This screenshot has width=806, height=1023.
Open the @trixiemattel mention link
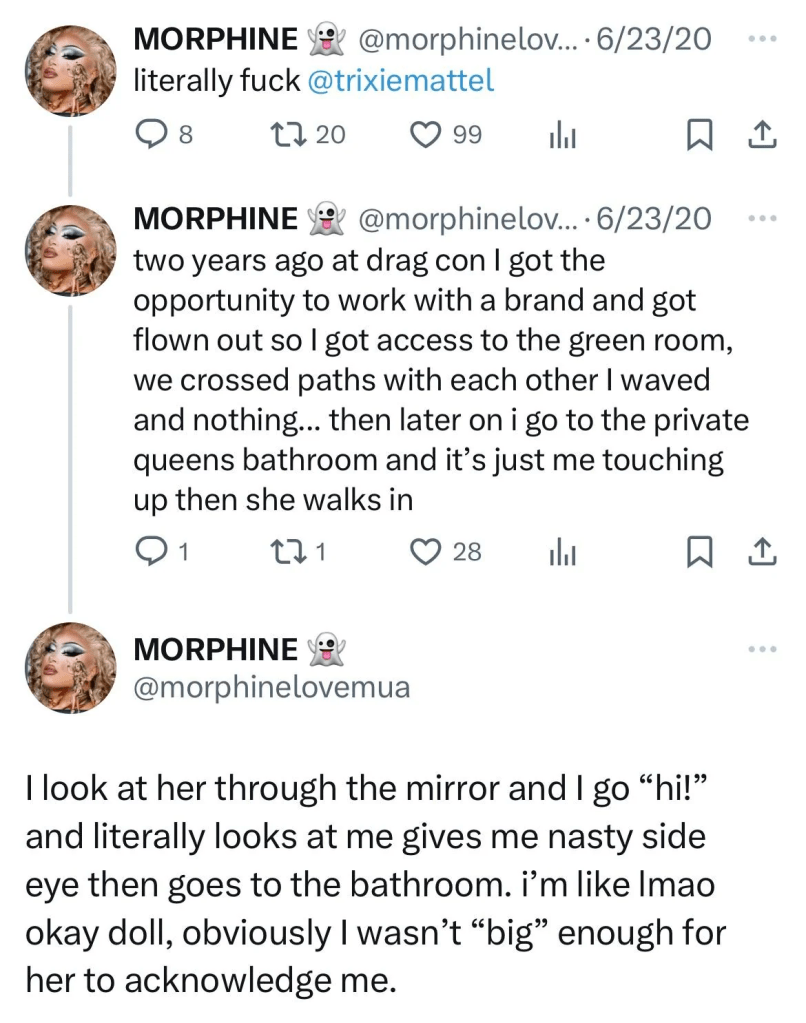402,82
